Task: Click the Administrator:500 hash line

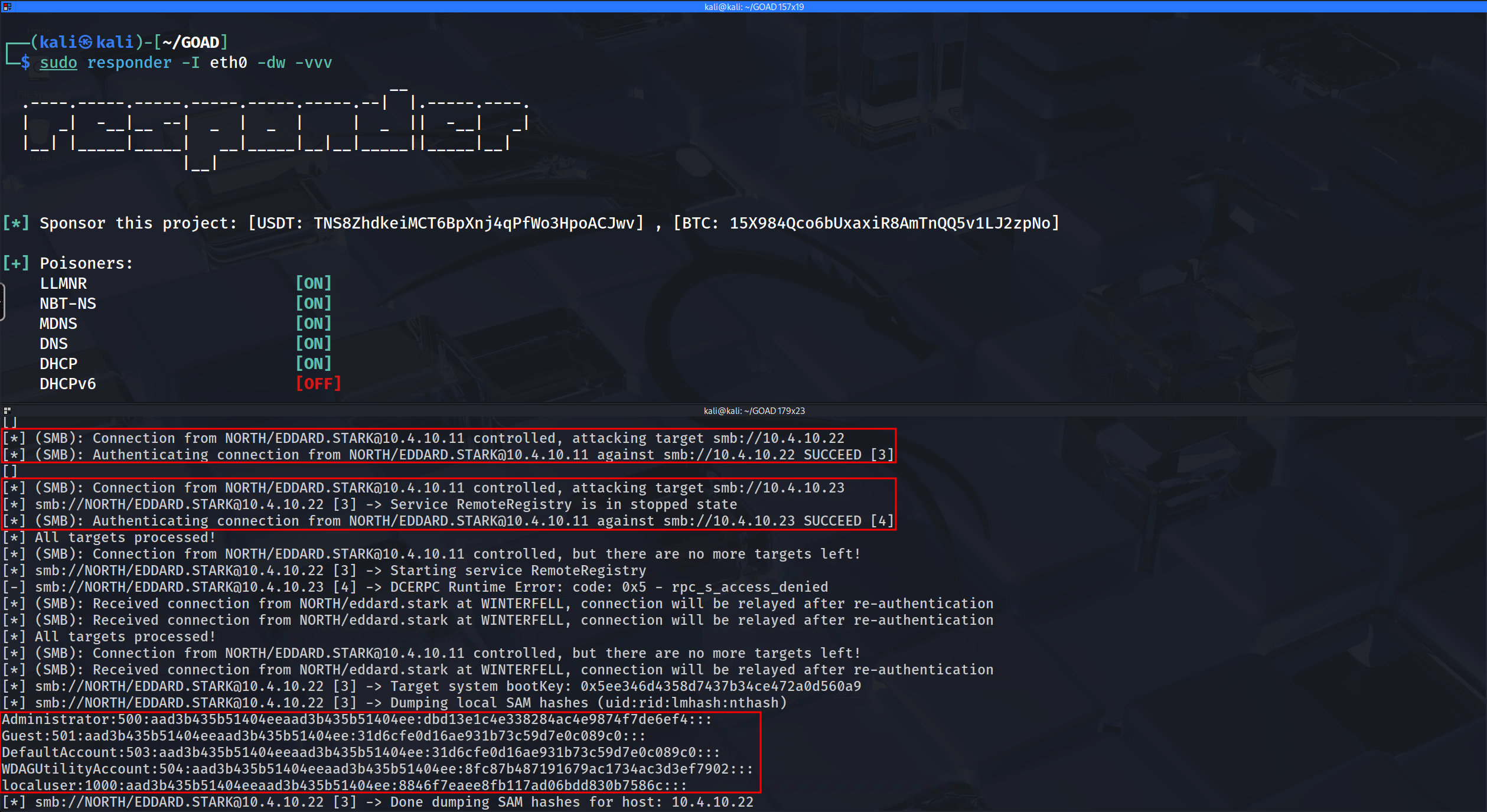Action: (x=357, y=719)
